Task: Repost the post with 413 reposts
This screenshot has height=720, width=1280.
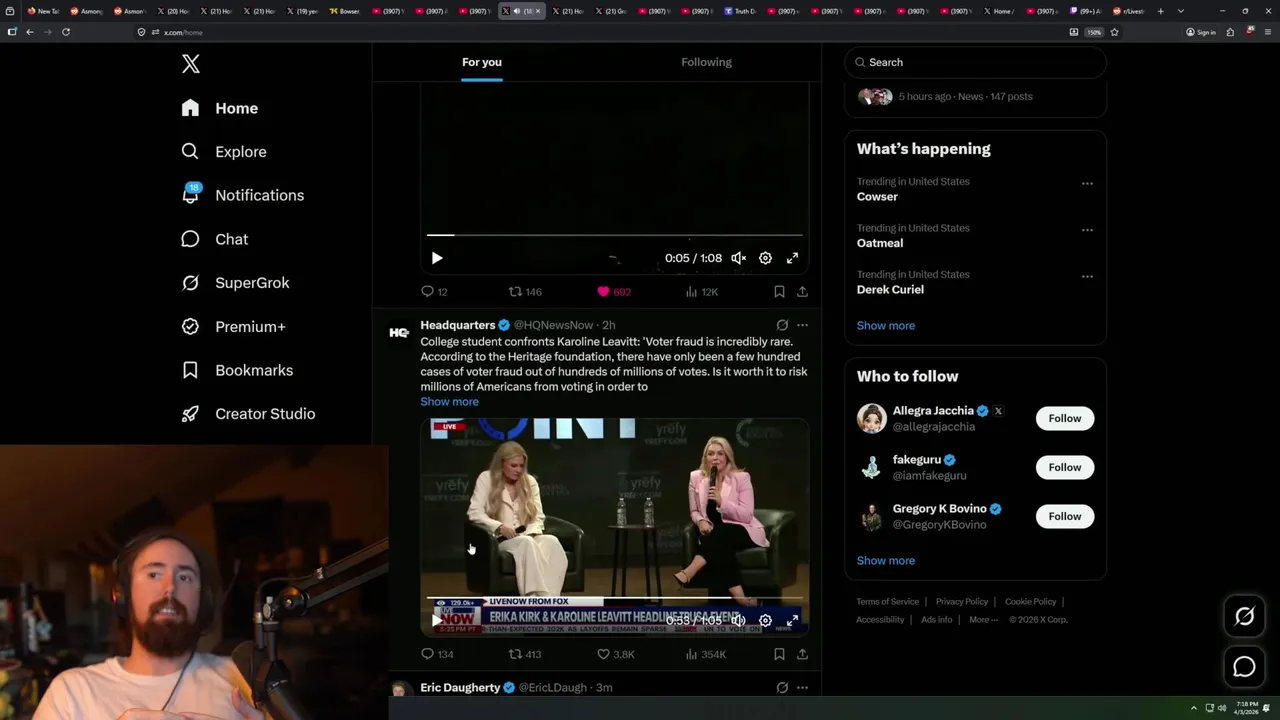Action: tap(525, 654)
